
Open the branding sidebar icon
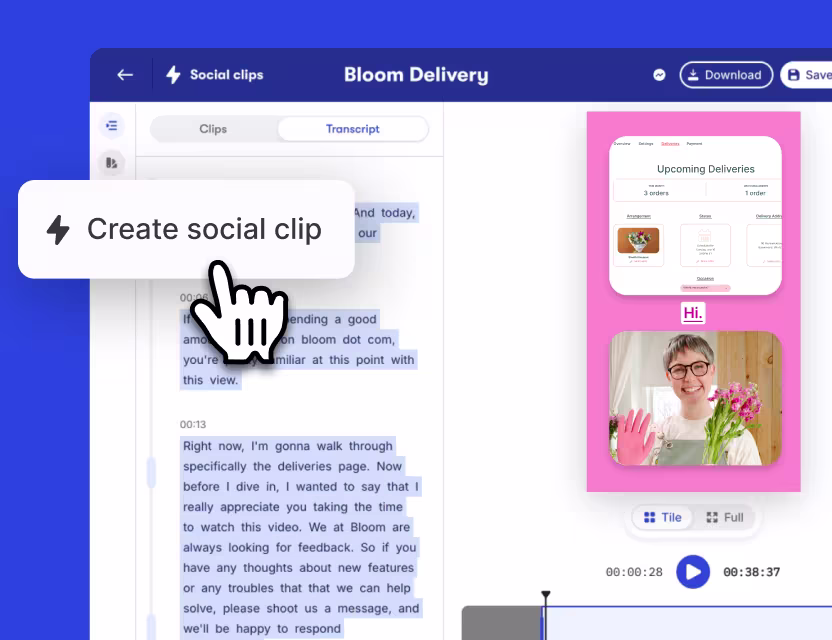112,162
